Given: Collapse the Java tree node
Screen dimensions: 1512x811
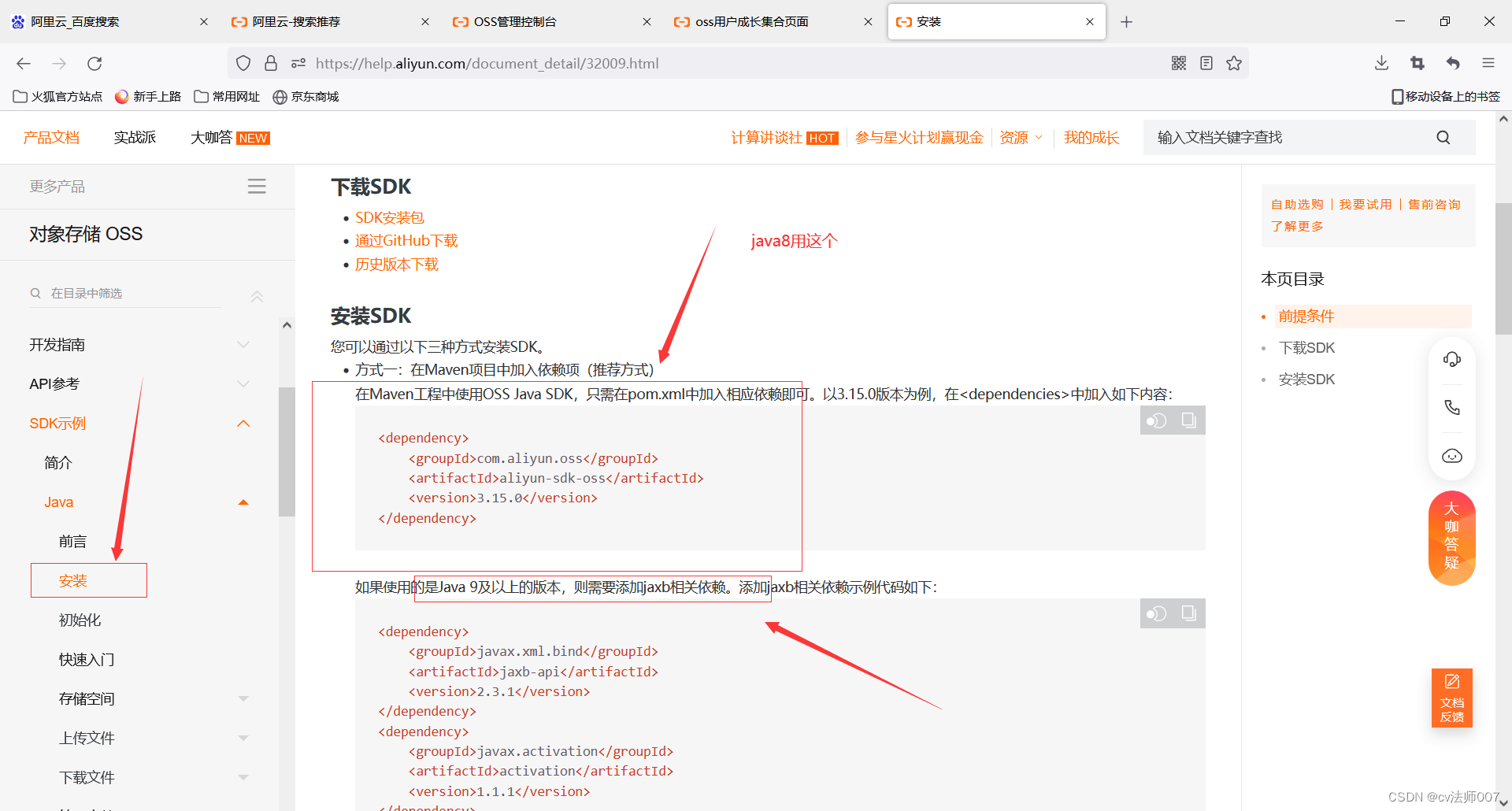Looking at the screenshot, I should tap(243, 502).
